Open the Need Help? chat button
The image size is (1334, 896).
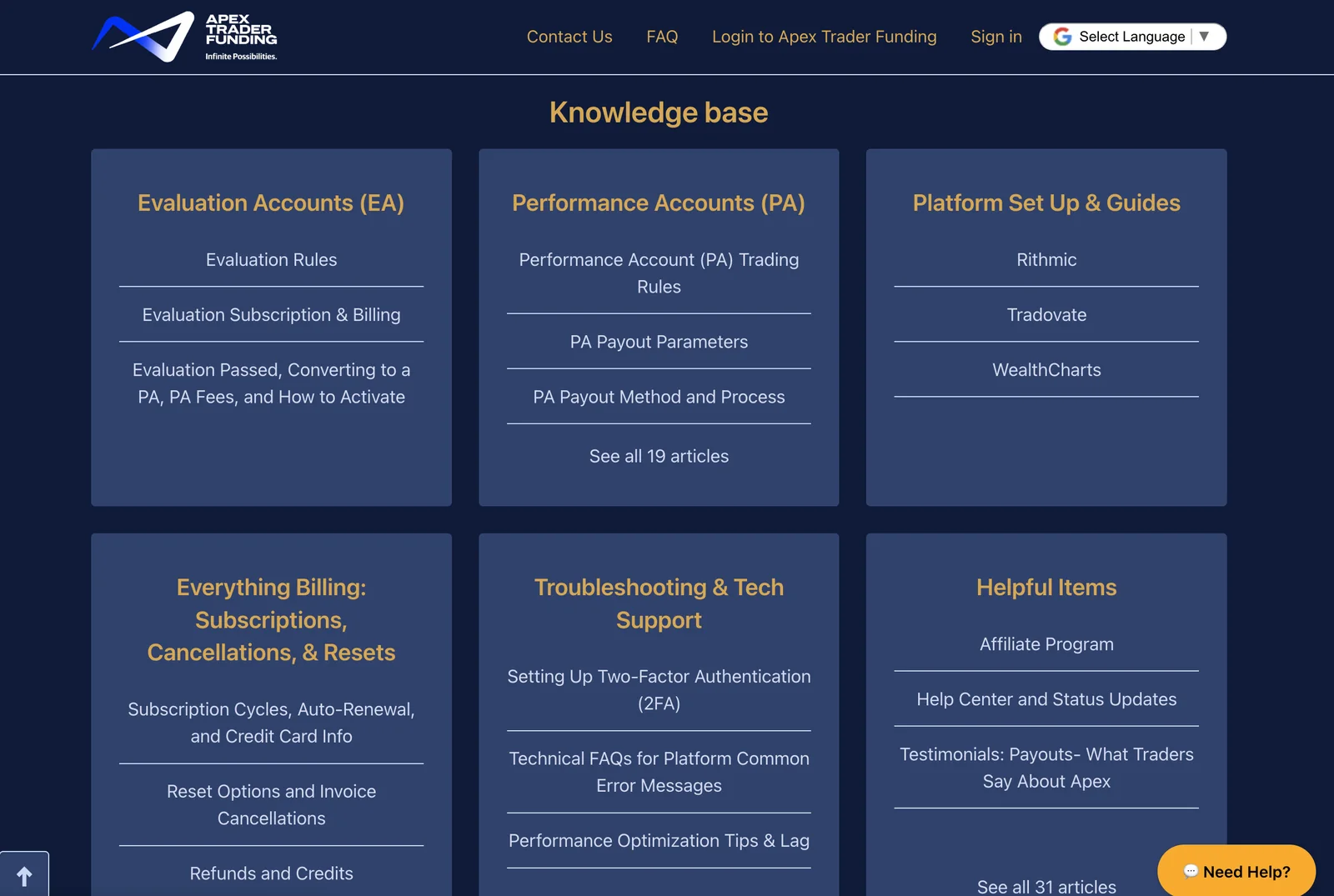[x=1236, y=871]
